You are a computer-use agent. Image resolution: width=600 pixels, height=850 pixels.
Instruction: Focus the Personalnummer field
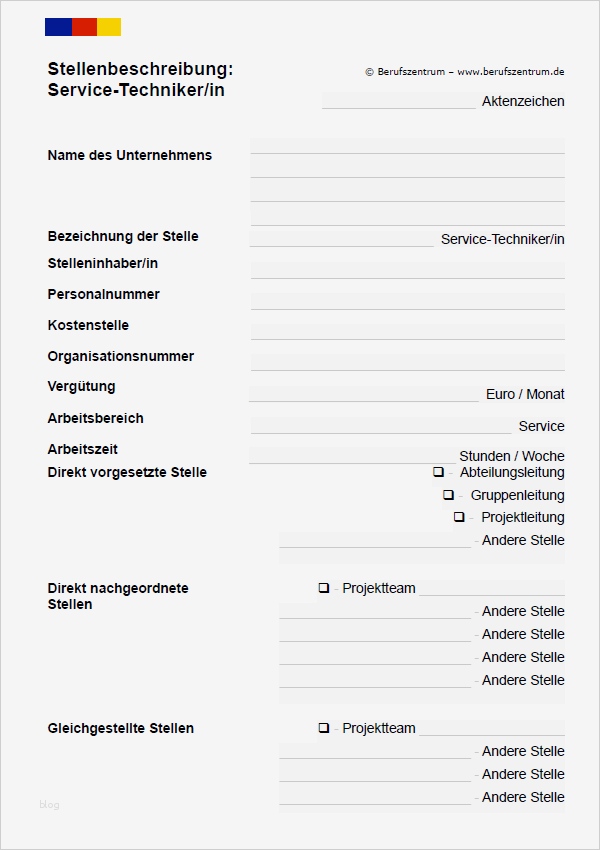407,300
